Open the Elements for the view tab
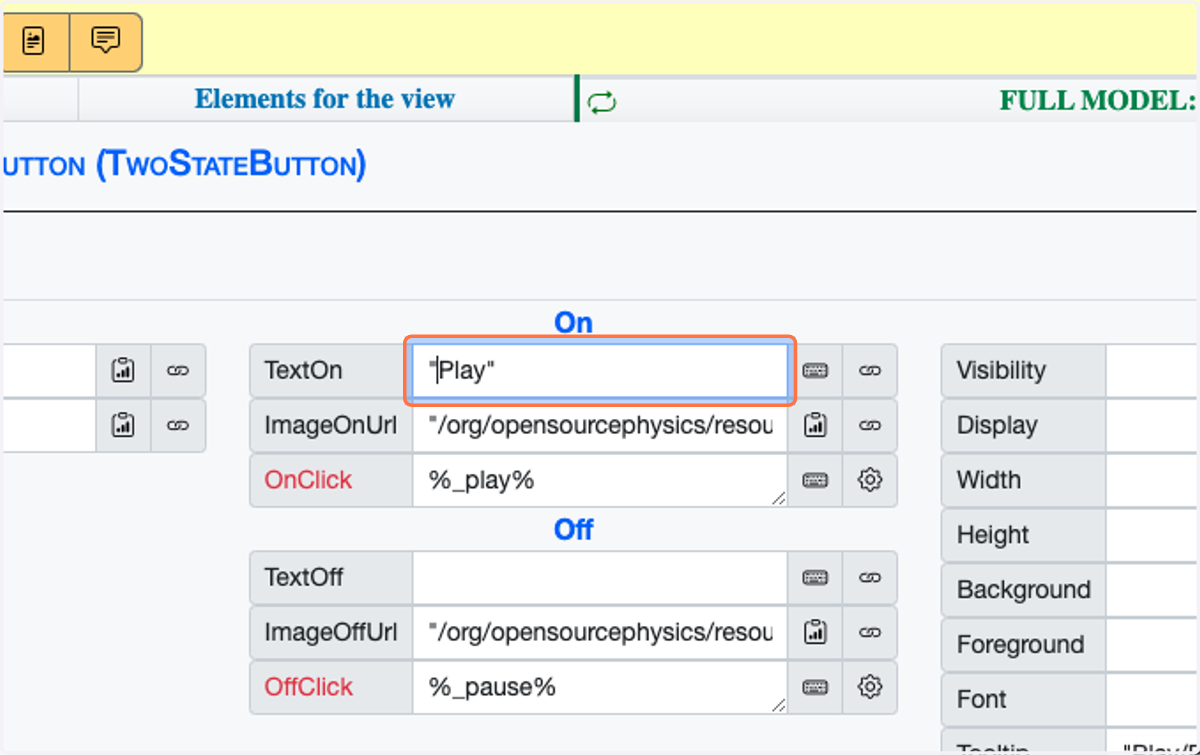Image resolution: width=1200 pixels, height=755 pixels. (325, 99)
